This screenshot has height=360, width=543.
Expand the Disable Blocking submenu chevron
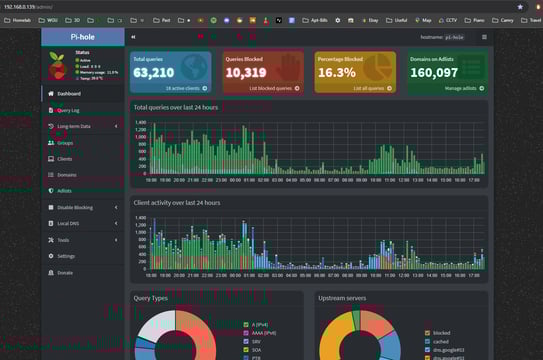tap(116, 207)
